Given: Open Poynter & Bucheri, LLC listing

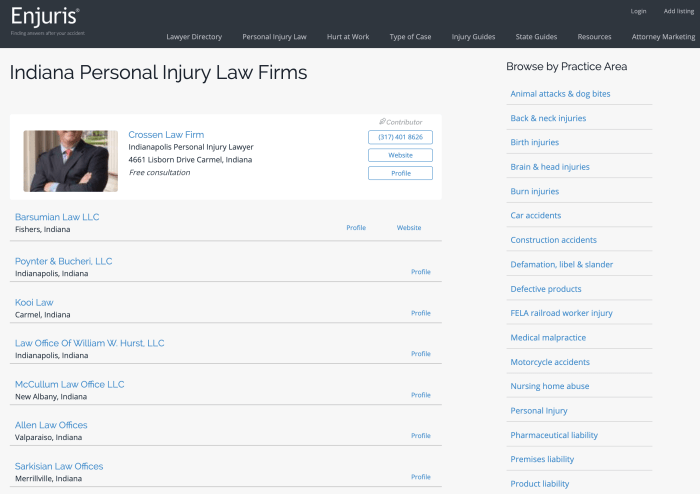Looking at the screenshot, I should pyautogui.click(x=63, y=261).
